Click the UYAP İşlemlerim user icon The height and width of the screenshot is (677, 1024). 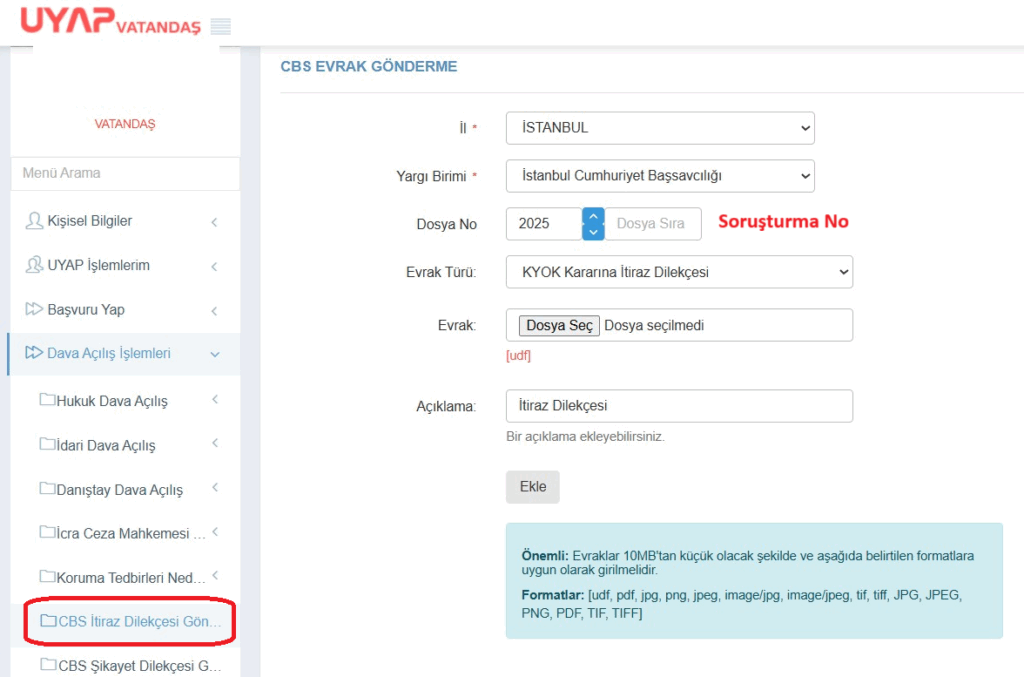point(34,265)
